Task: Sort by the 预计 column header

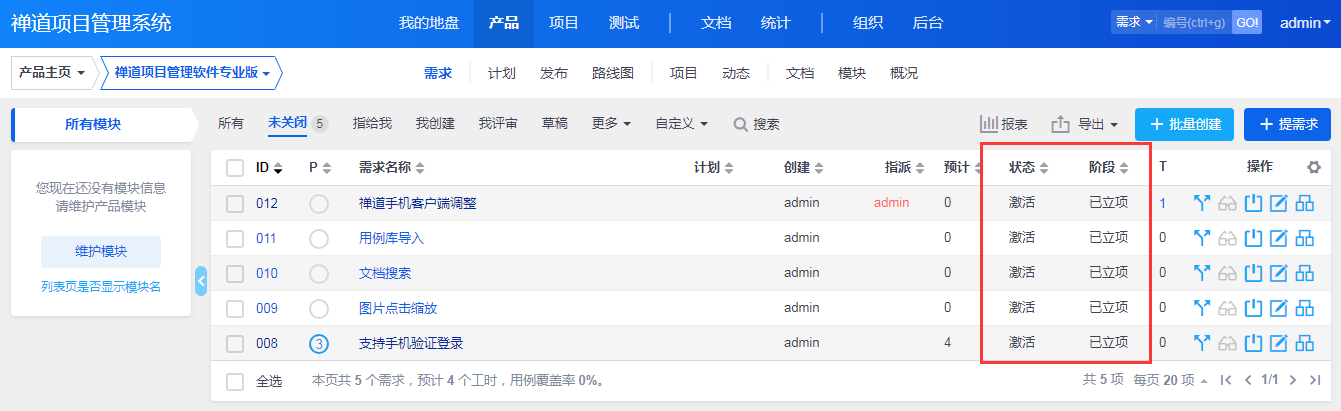Action: 963,167
